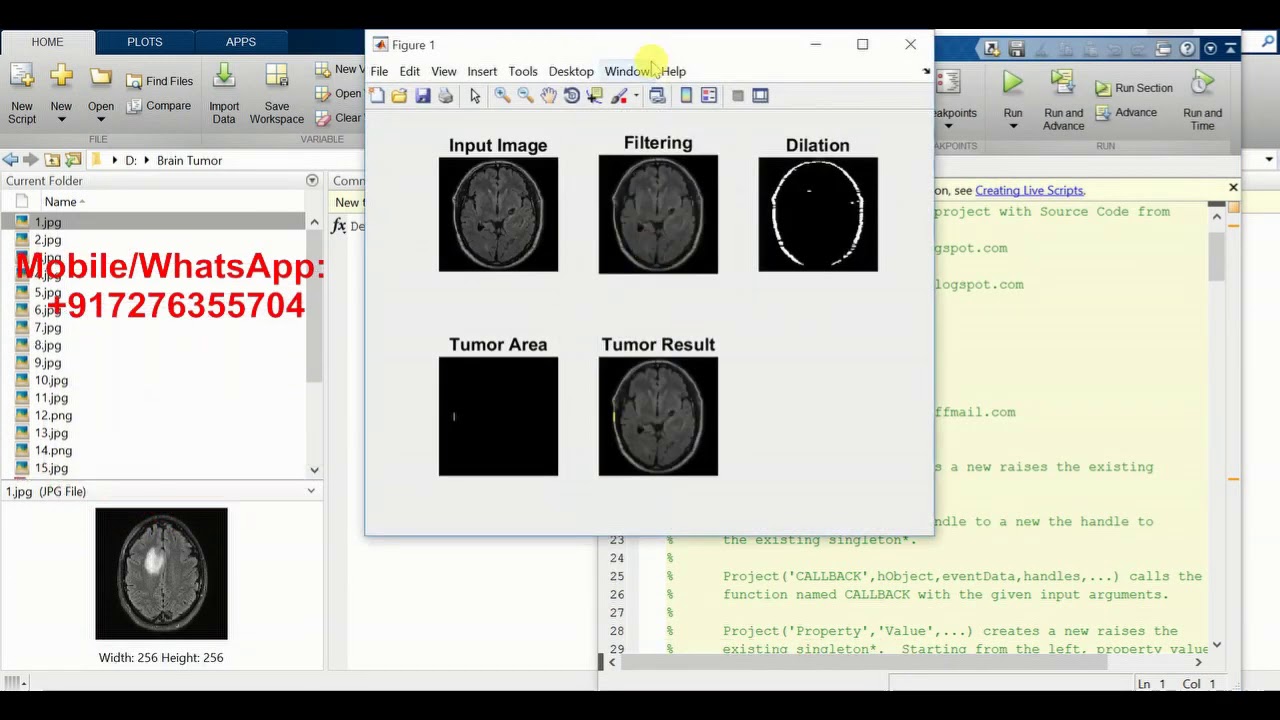Switch to the PLOTS tab
Screen dimensions: 1280x720
coord(144,42)
